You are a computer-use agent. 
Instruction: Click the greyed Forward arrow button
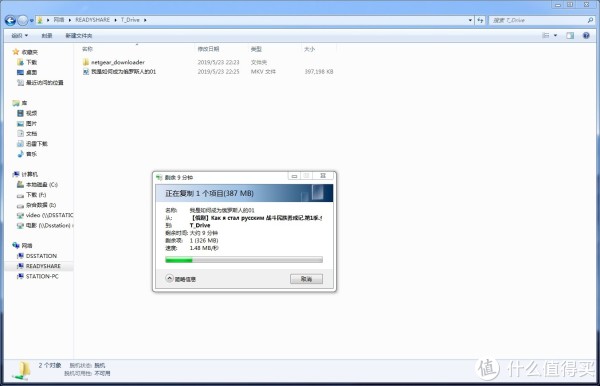click(23, 20)
